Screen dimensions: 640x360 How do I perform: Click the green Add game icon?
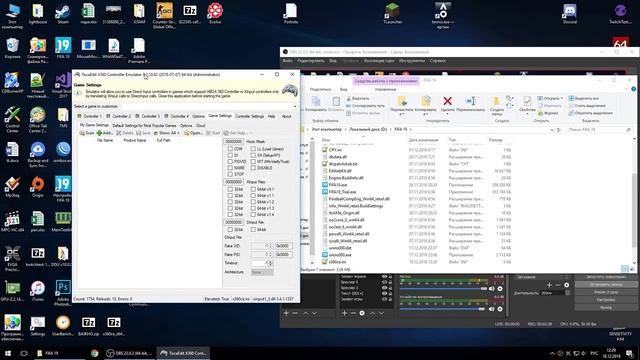click(x=99, y=133)
